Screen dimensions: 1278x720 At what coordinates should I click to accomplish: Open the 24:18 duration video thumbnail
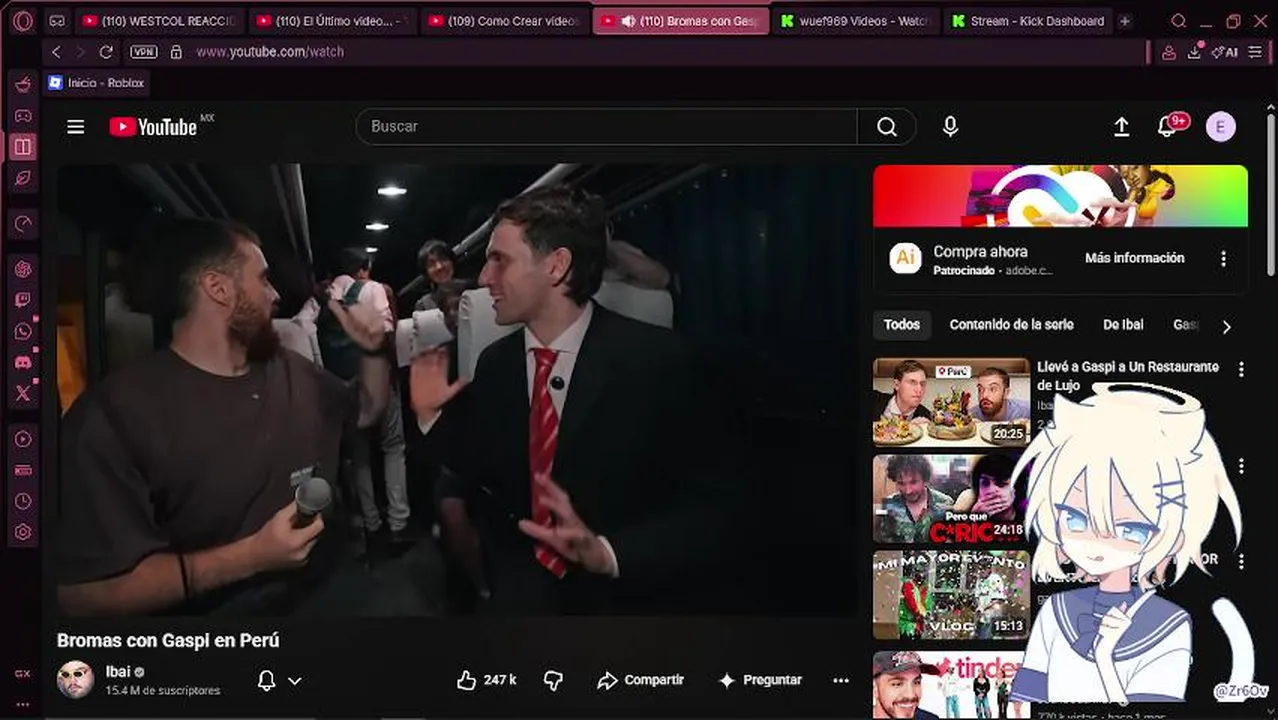[951, 499]
